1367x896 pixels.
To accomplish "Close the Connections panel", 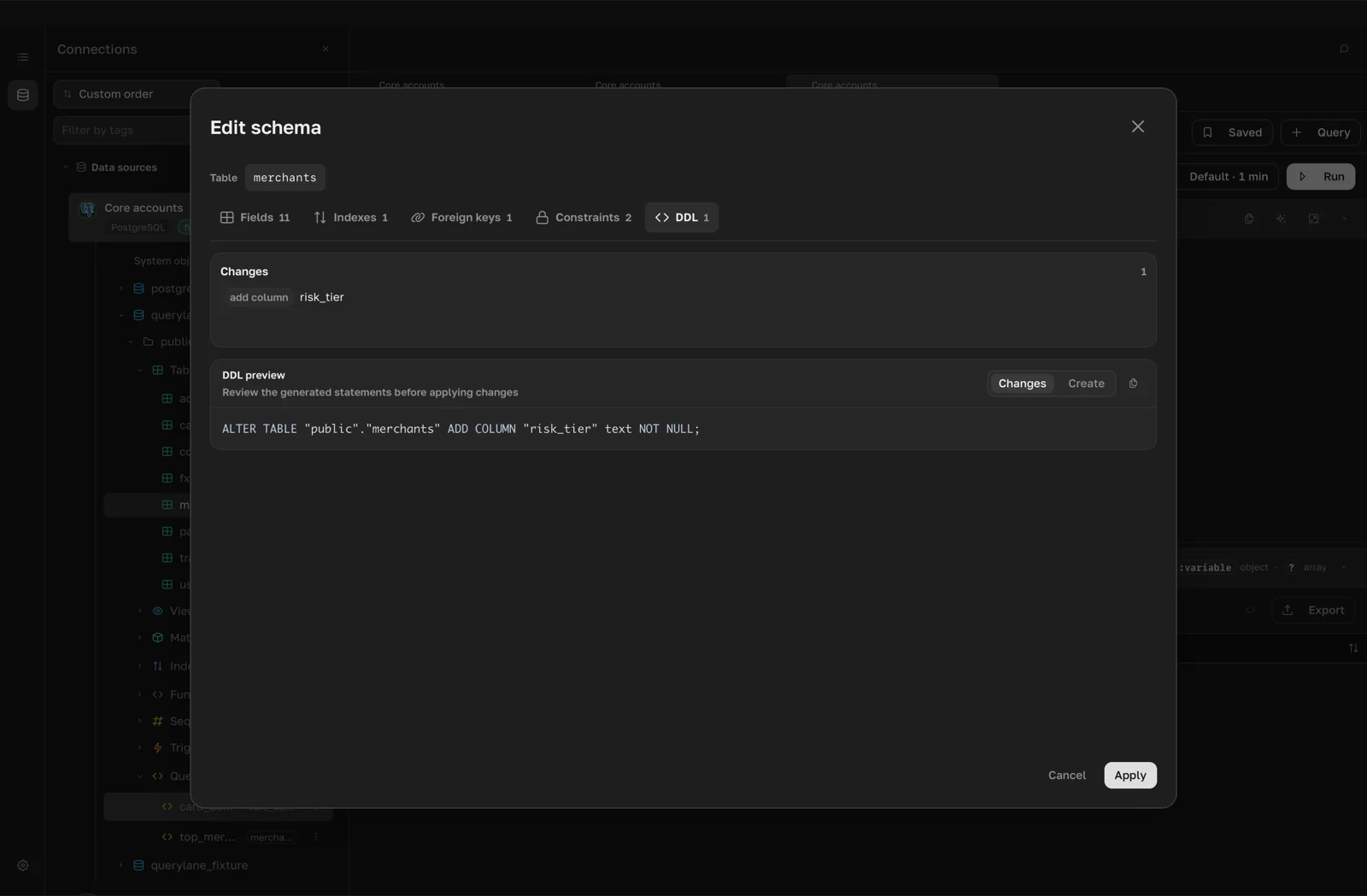I will point(326,50).
